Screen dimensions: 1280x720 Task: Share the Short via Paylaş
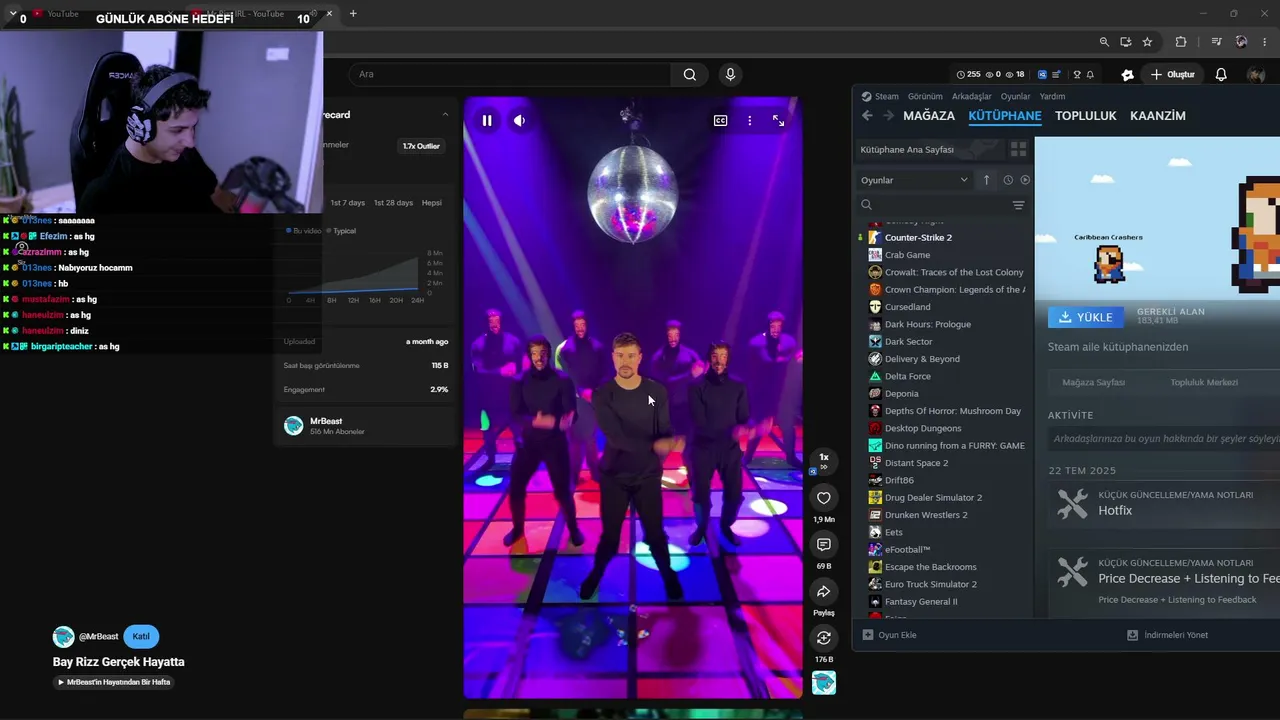pos(824,592)
